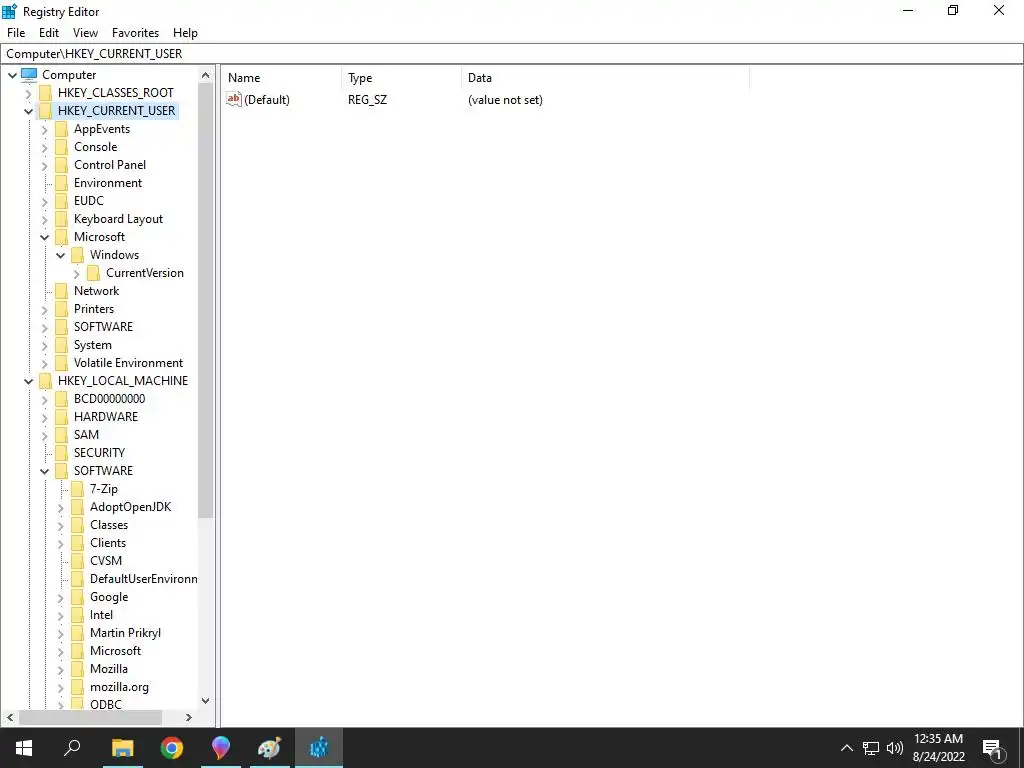
Task: Click the Network folder icon
Action: (61, 291)
